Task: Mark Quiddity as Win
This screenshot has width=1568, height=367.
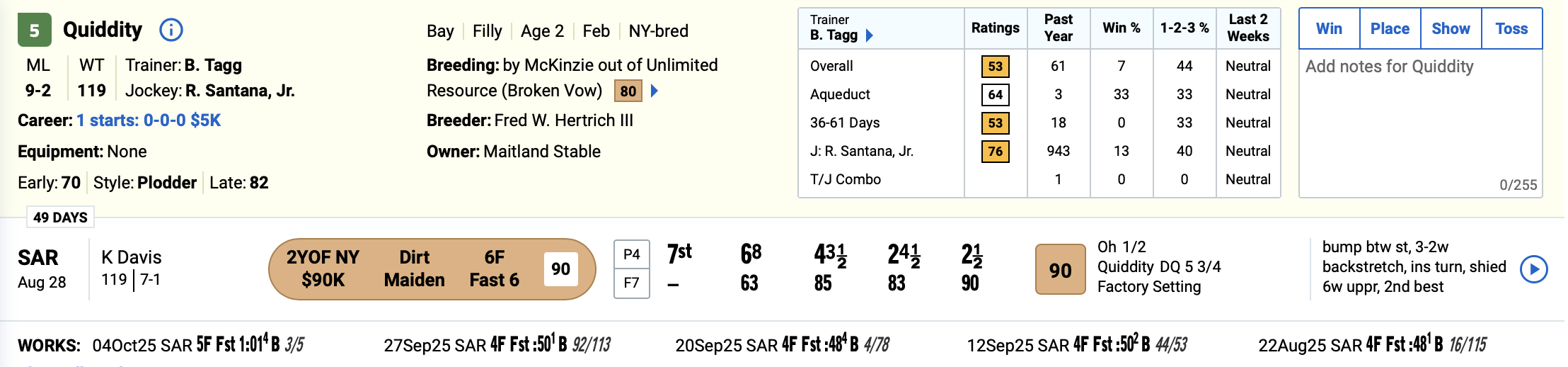Action: tap(1329, 29)
